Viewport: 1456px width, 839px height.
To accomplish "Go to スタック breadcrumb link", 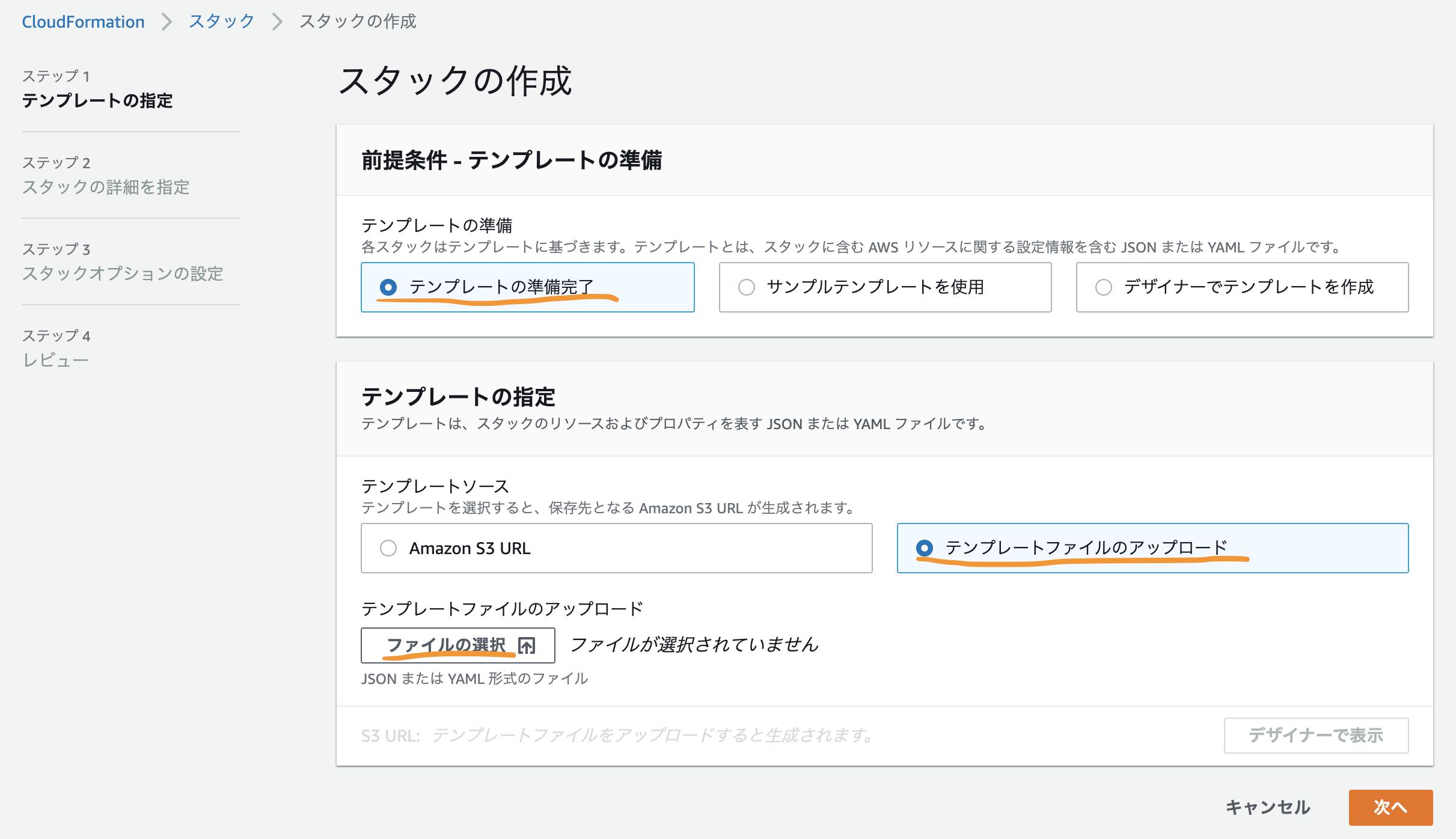I will pyautogui.click(x=222, y=22).
